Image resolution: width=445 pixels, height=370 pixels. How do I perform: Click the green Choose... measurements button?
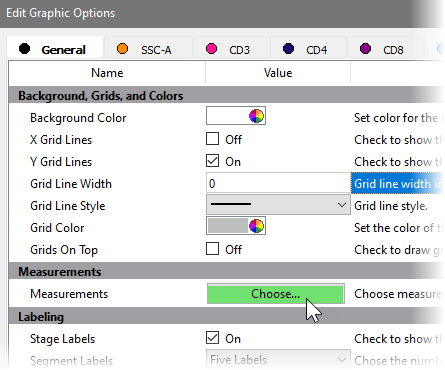point(276,294)
